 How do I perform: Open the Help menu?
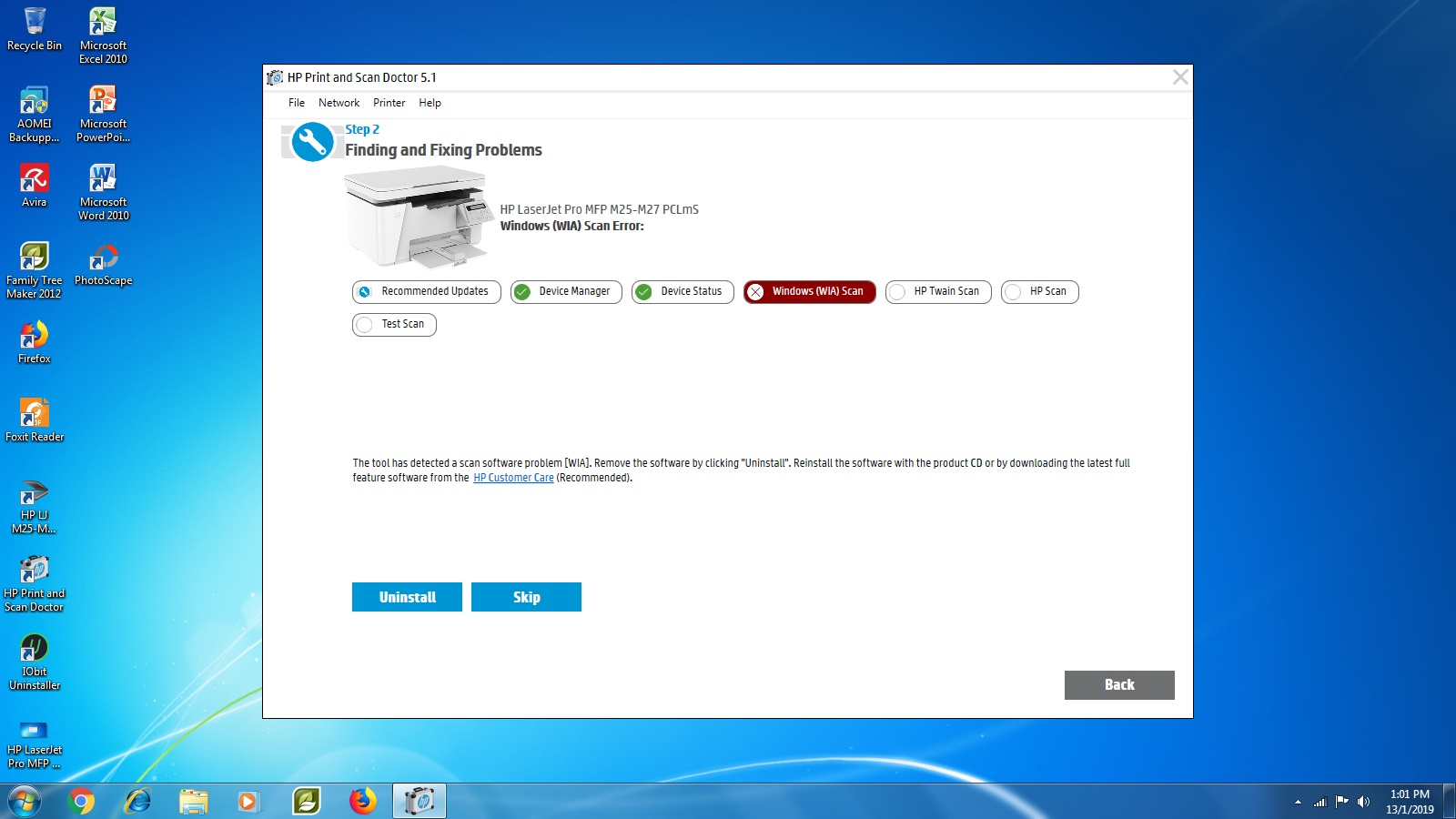click(x=430, y=103)
